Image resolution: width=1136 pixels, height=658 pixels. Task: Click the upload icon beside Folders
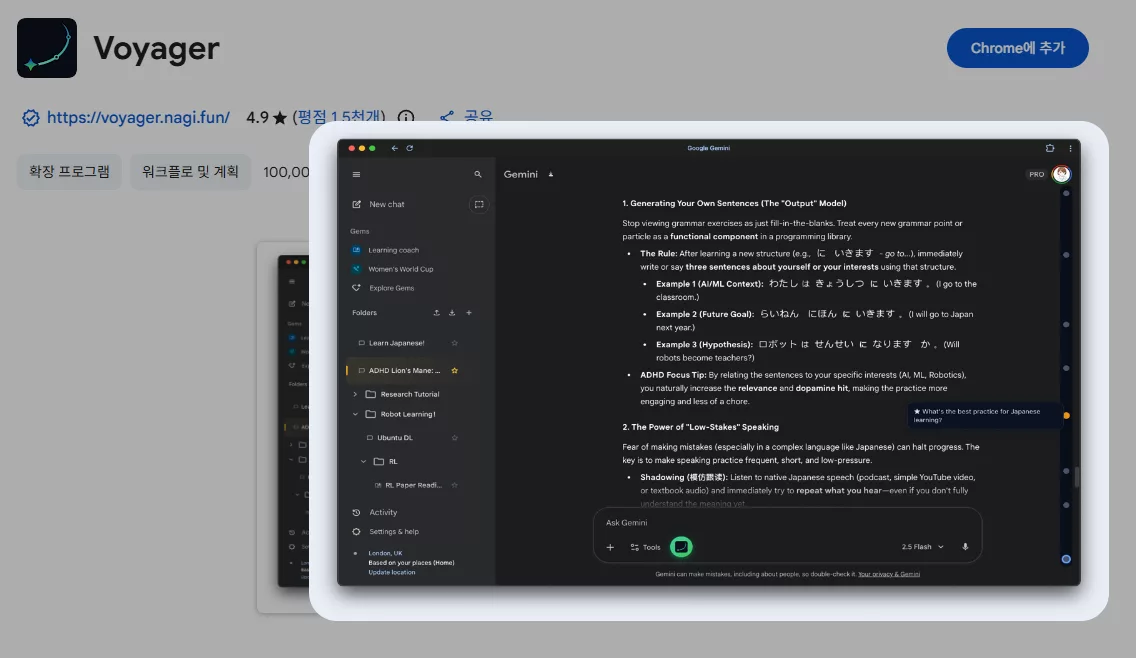[436, 313]
